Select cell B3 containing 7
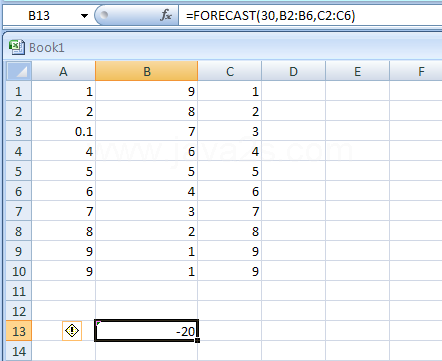442x361 pixels. [x=147, y=131]
